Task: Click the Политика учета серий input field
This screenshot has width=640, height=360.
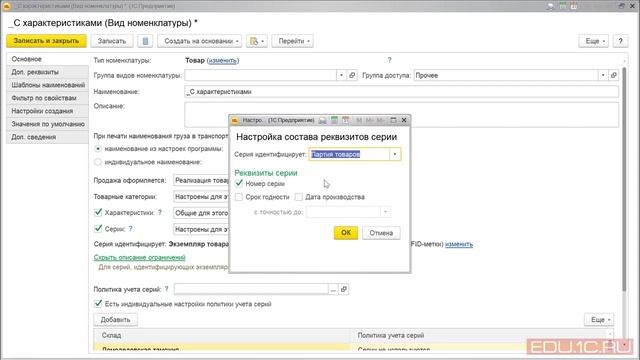Action: click(251, 289)
